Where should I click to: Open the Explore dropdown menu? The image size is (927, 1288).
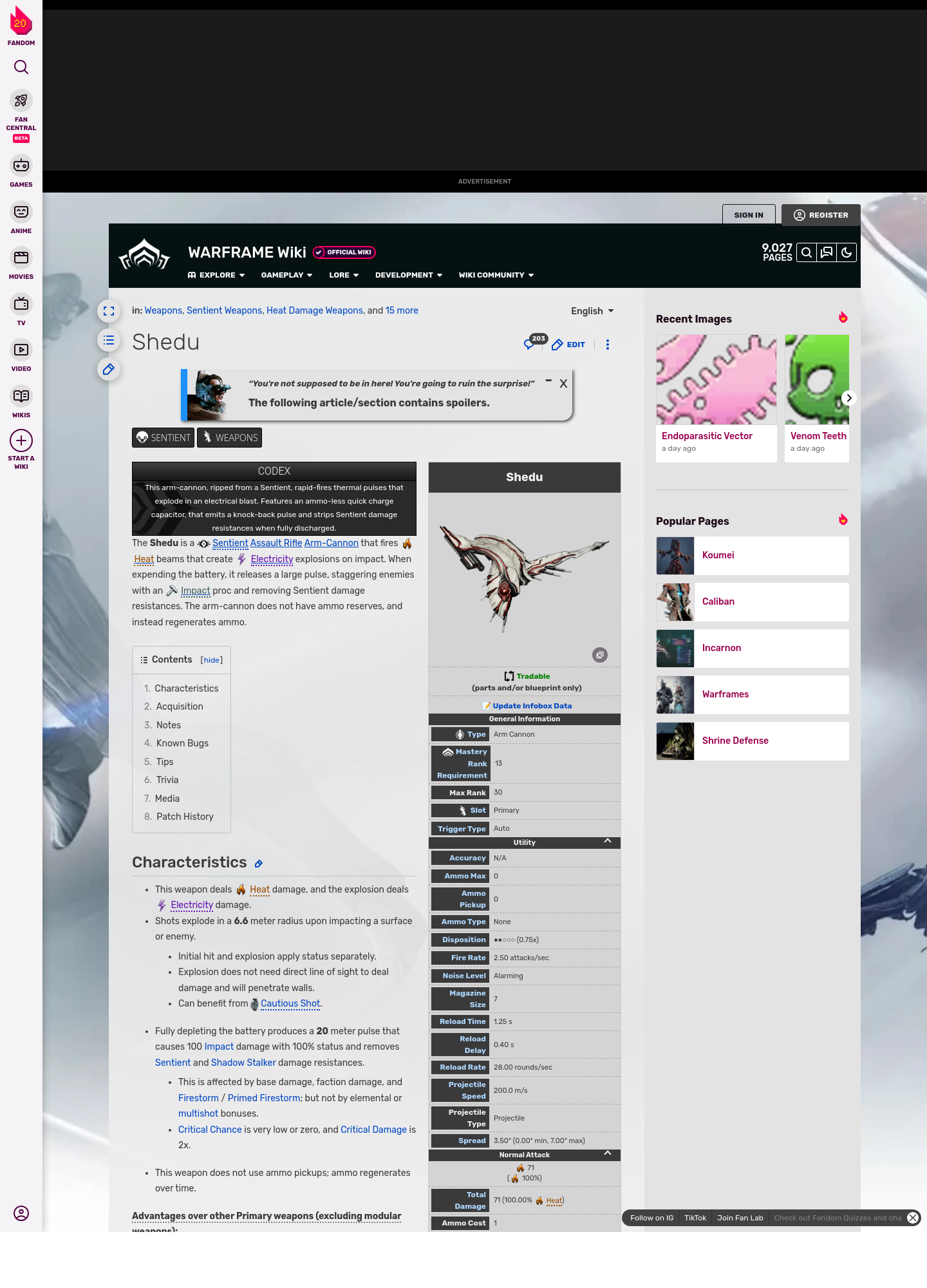[216, 275]
